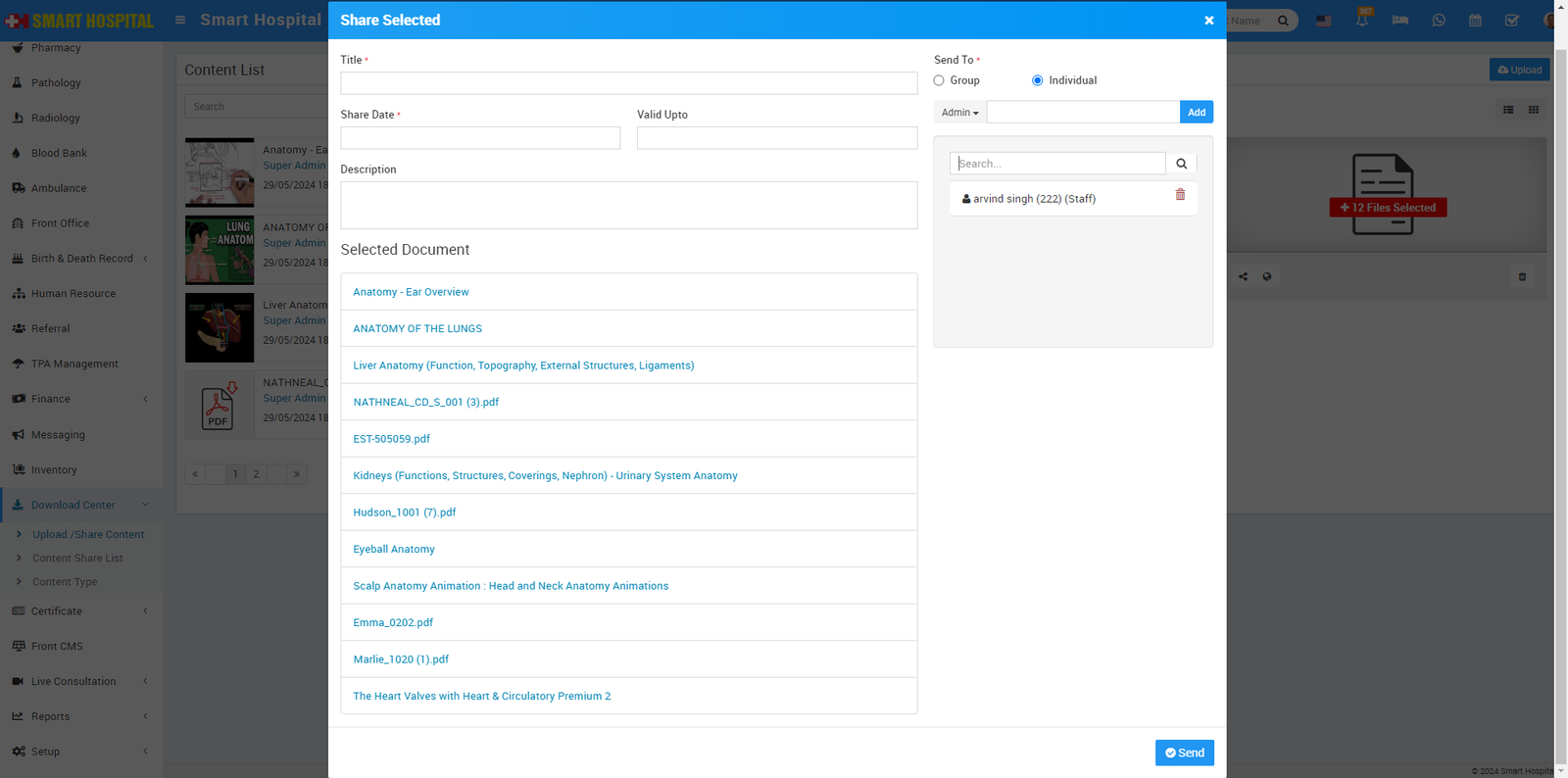Select the Individual radio button
This screenshot has height=778, width=1568.
[1037, 80]
